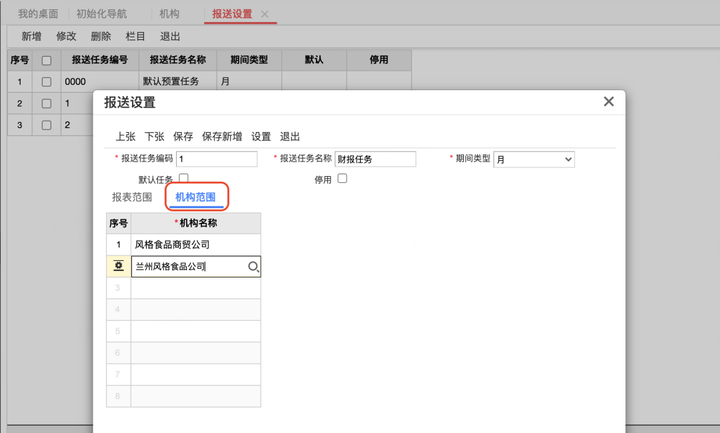The image size is (720, 433).
Task: Check the select-all header checkbox
Action: click(46, 60)
